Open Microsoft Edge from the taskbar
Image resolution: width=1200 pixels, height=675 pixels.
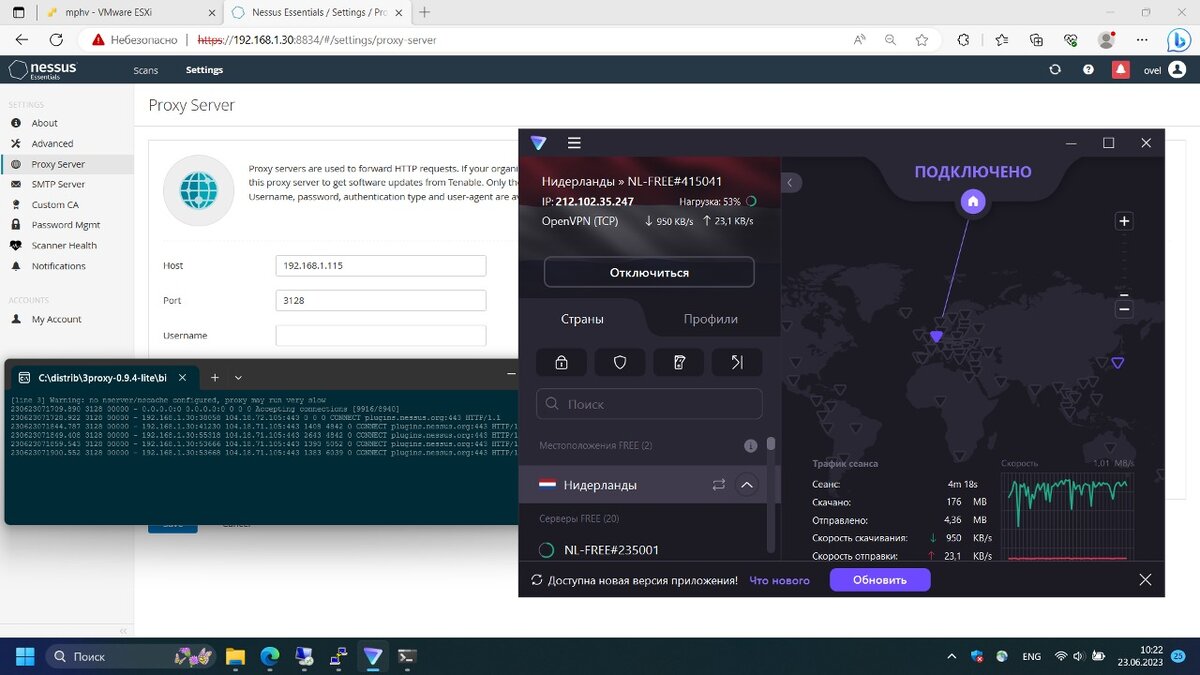[269, 657]
